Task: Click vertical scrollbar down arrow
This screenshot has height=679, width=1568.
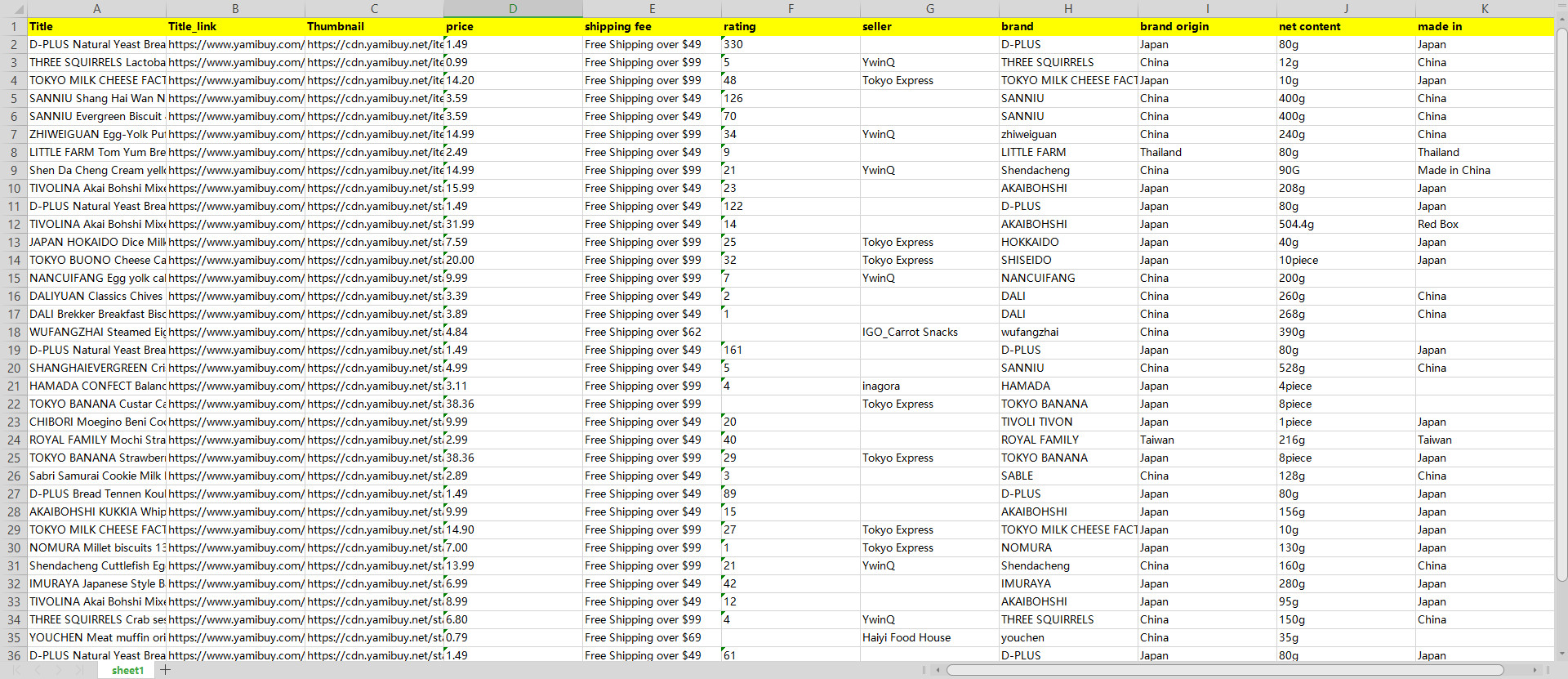Action: click(x=1561, y=654)
